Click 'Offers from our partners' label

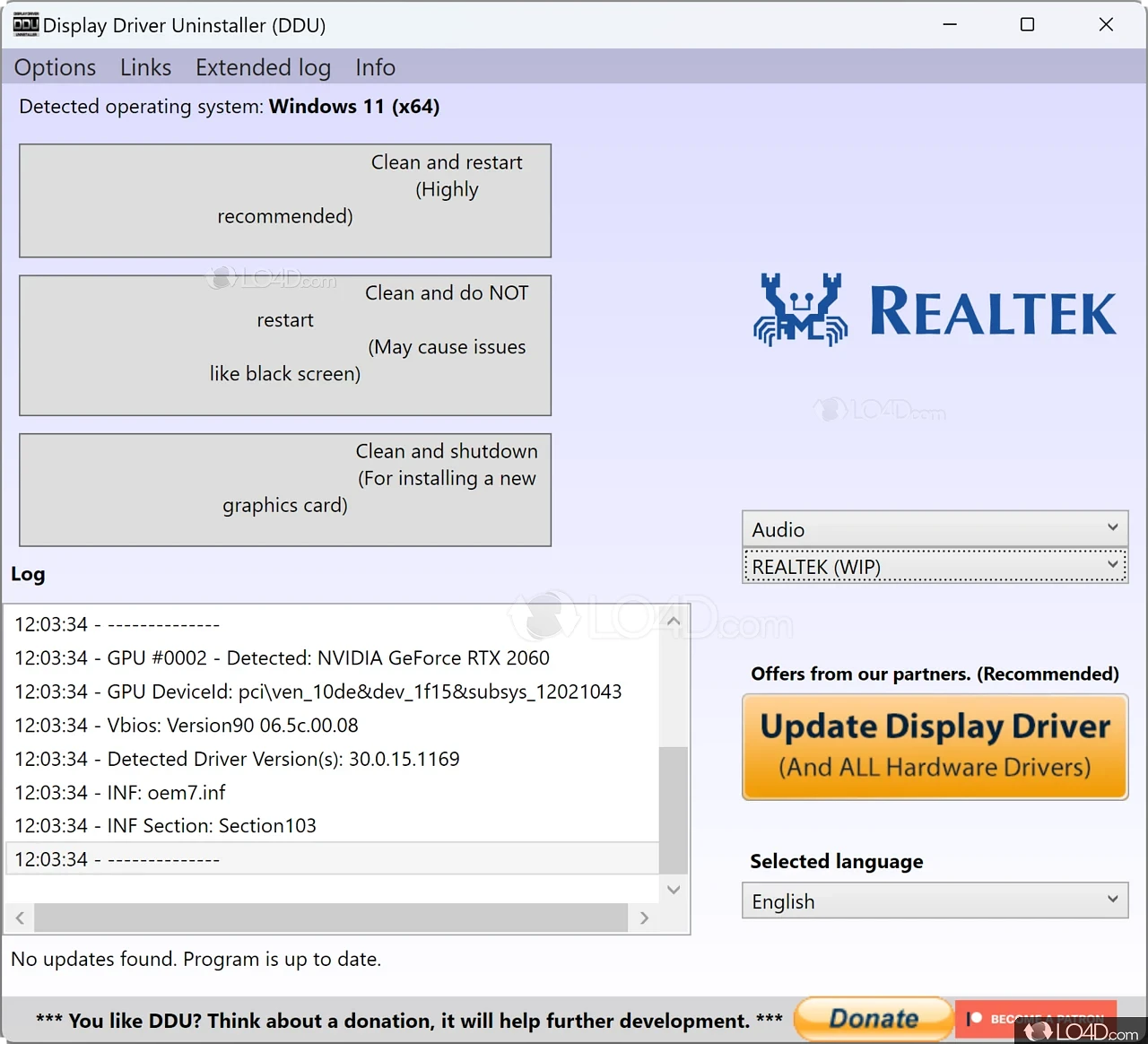pos(935,674)
